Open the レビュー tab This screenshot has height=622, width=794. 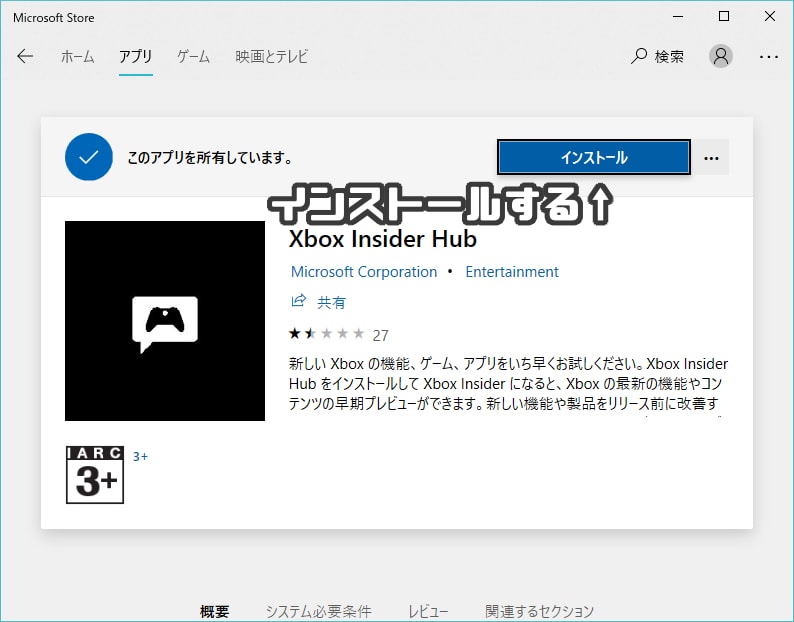[x=428, y=611]
